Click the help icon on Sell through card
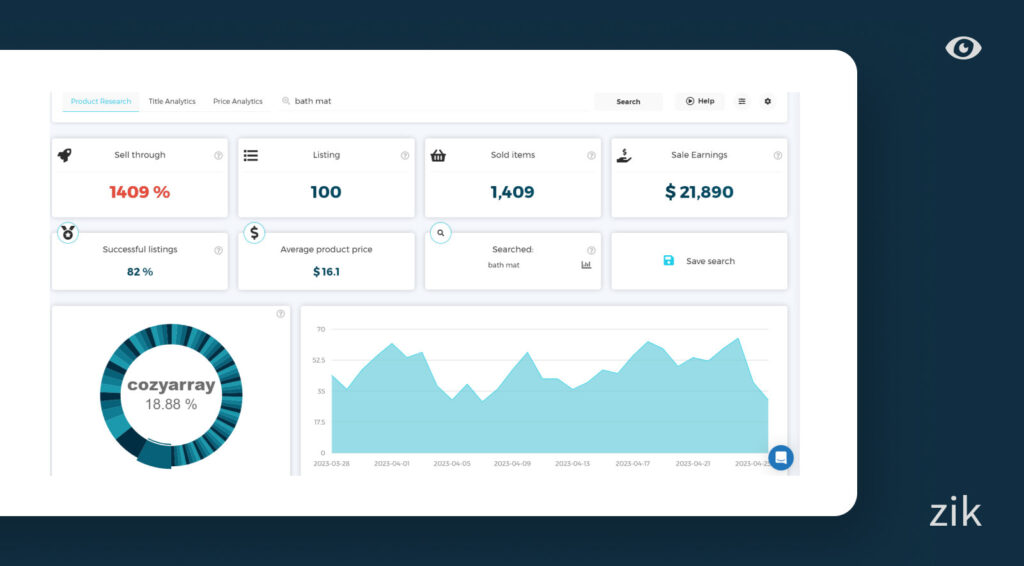 point(218,155)
